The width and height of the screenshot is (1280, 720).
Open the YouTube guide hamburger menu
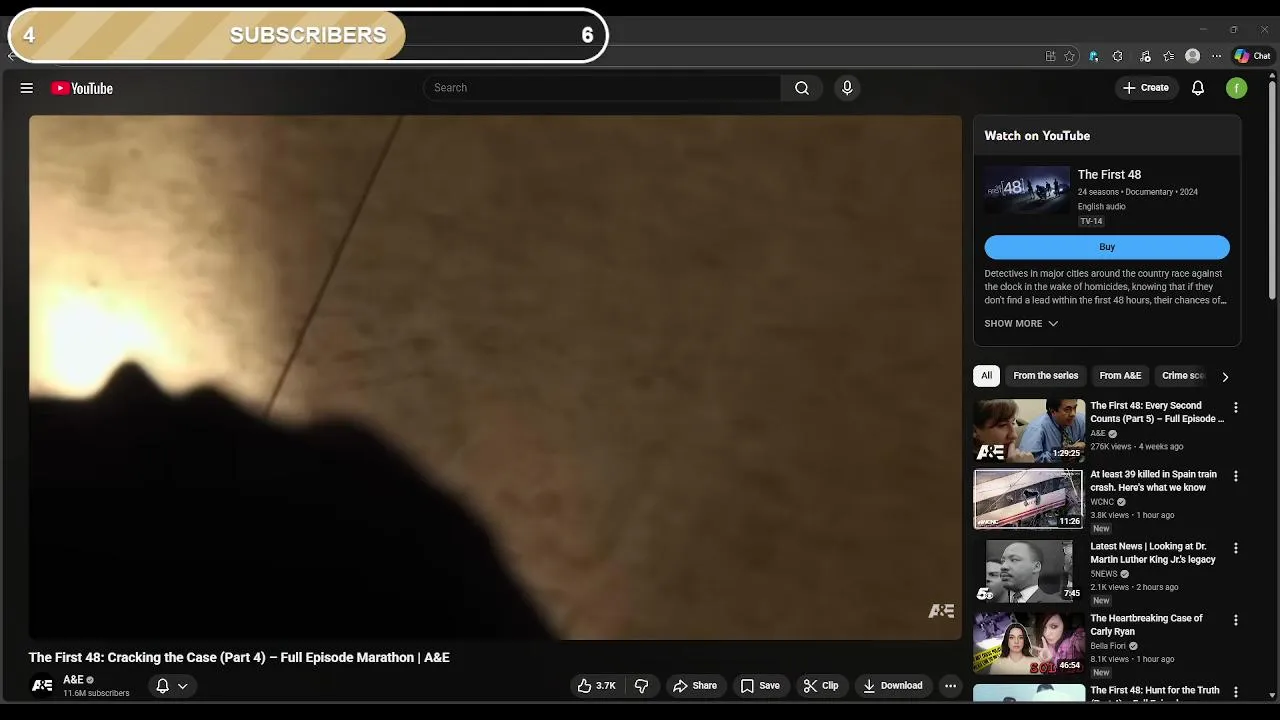[27, 88]
